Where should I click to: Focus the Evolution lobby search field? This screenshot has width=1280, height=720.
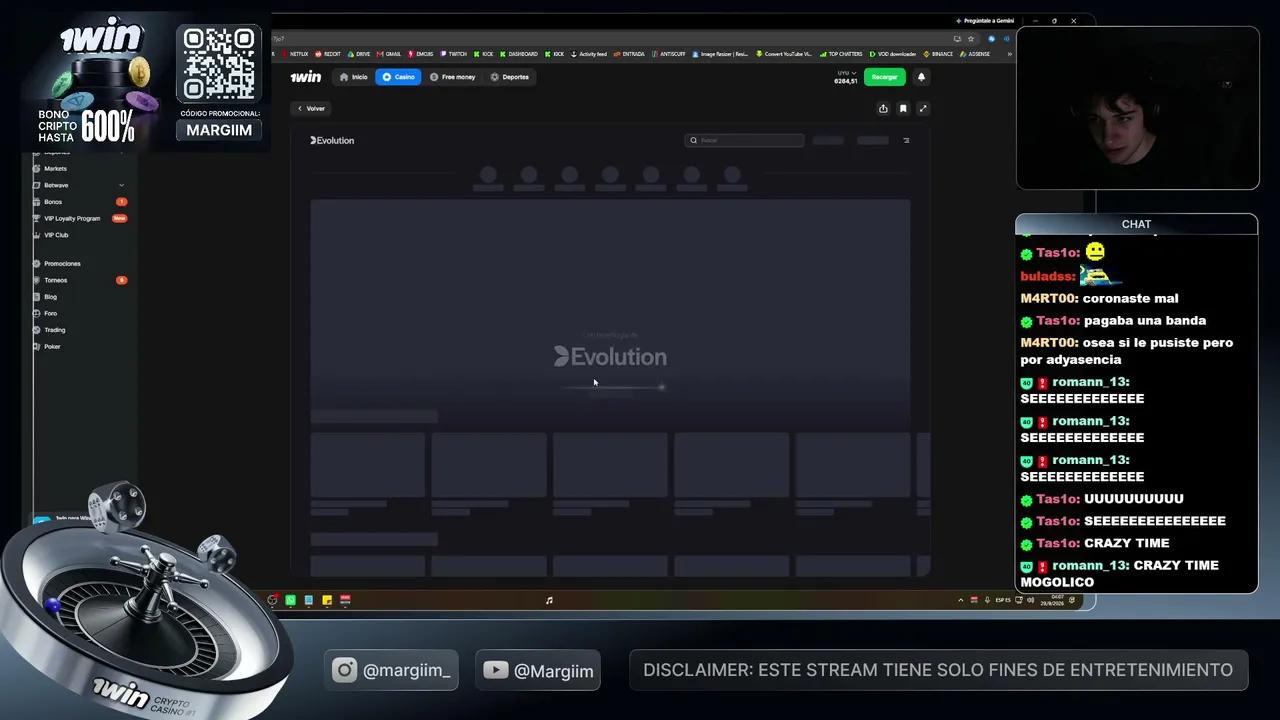pos(744,140)
